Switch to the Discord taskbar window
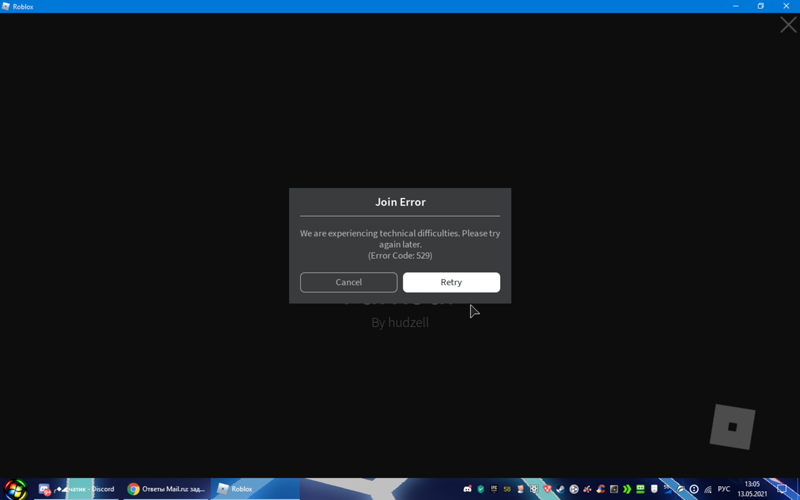 point(77,489)
